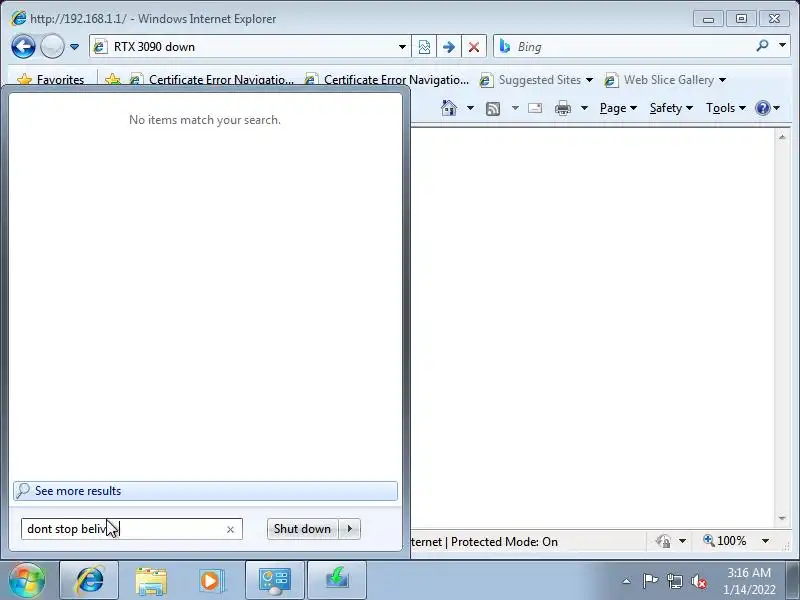
Task: Open the recent pages dropdown arrow
Action: pyautogui.click(x=74, y=47)
